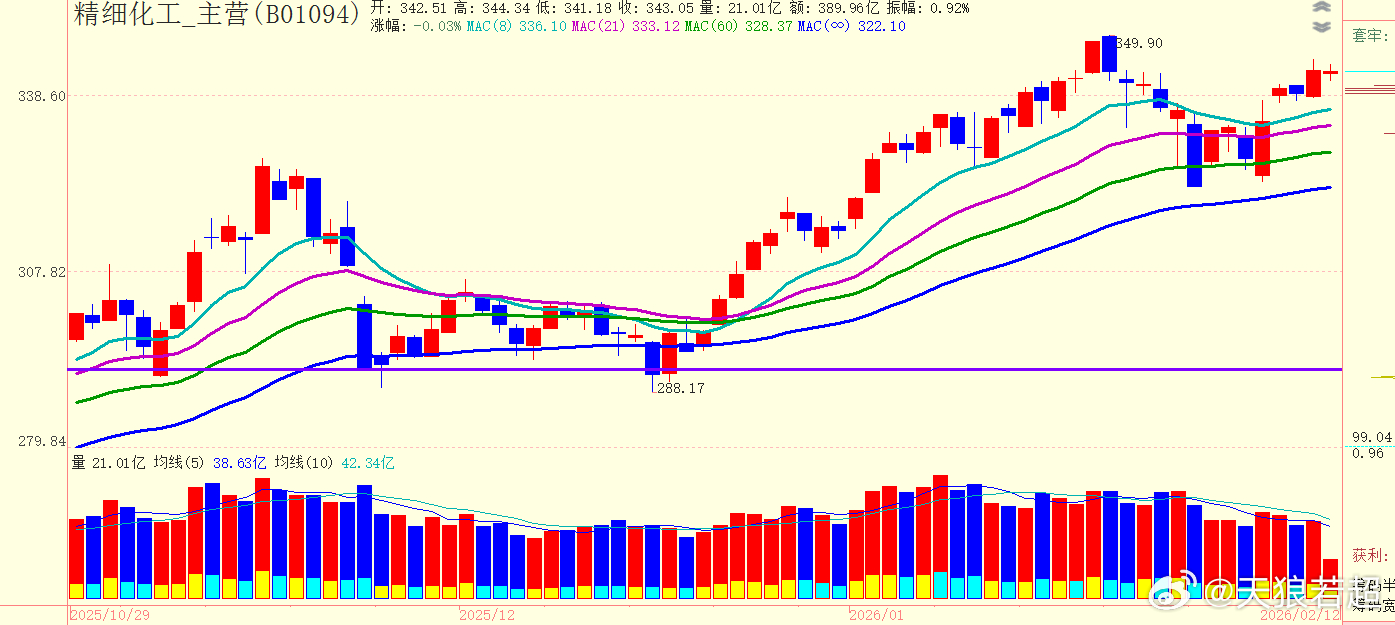Viewport: 1395px width, 625px height.
Task: Click the 开: 342.51 open price value
Action: pyautogui.click(x=409, y=8)
